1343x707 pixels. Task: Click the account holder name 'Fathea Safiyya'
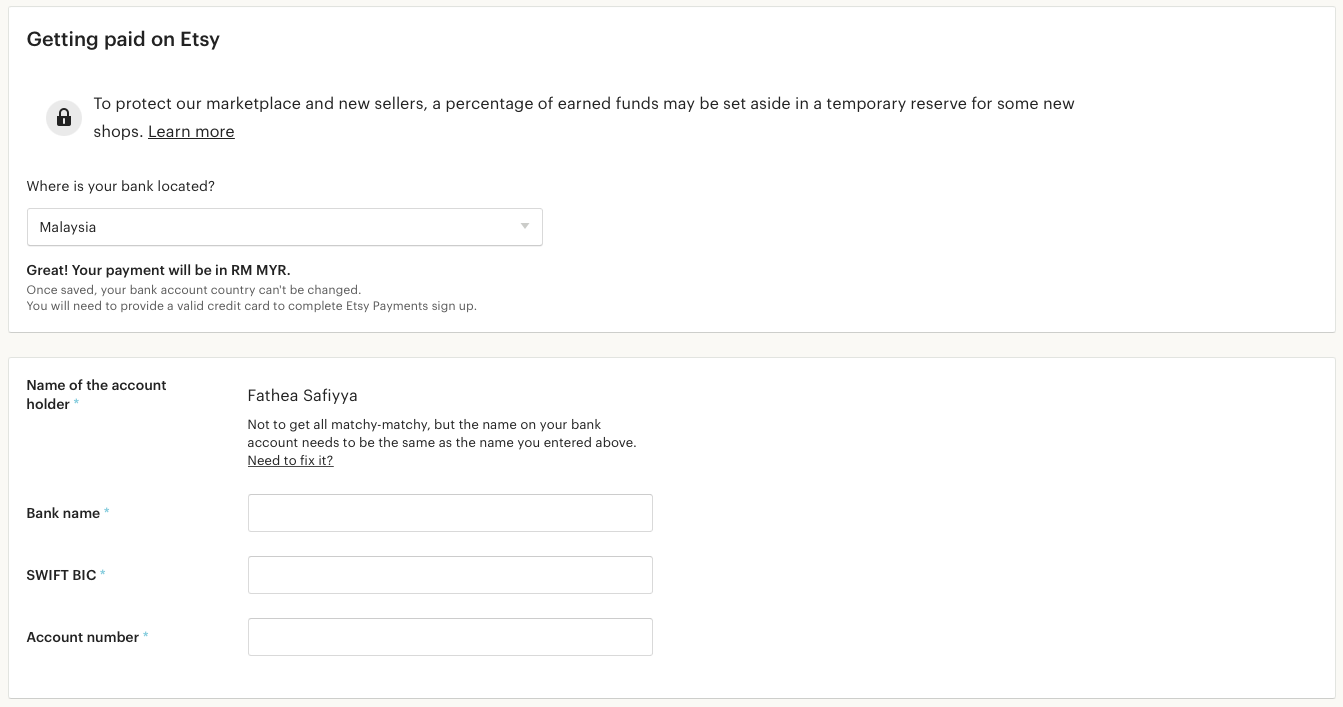302,396
